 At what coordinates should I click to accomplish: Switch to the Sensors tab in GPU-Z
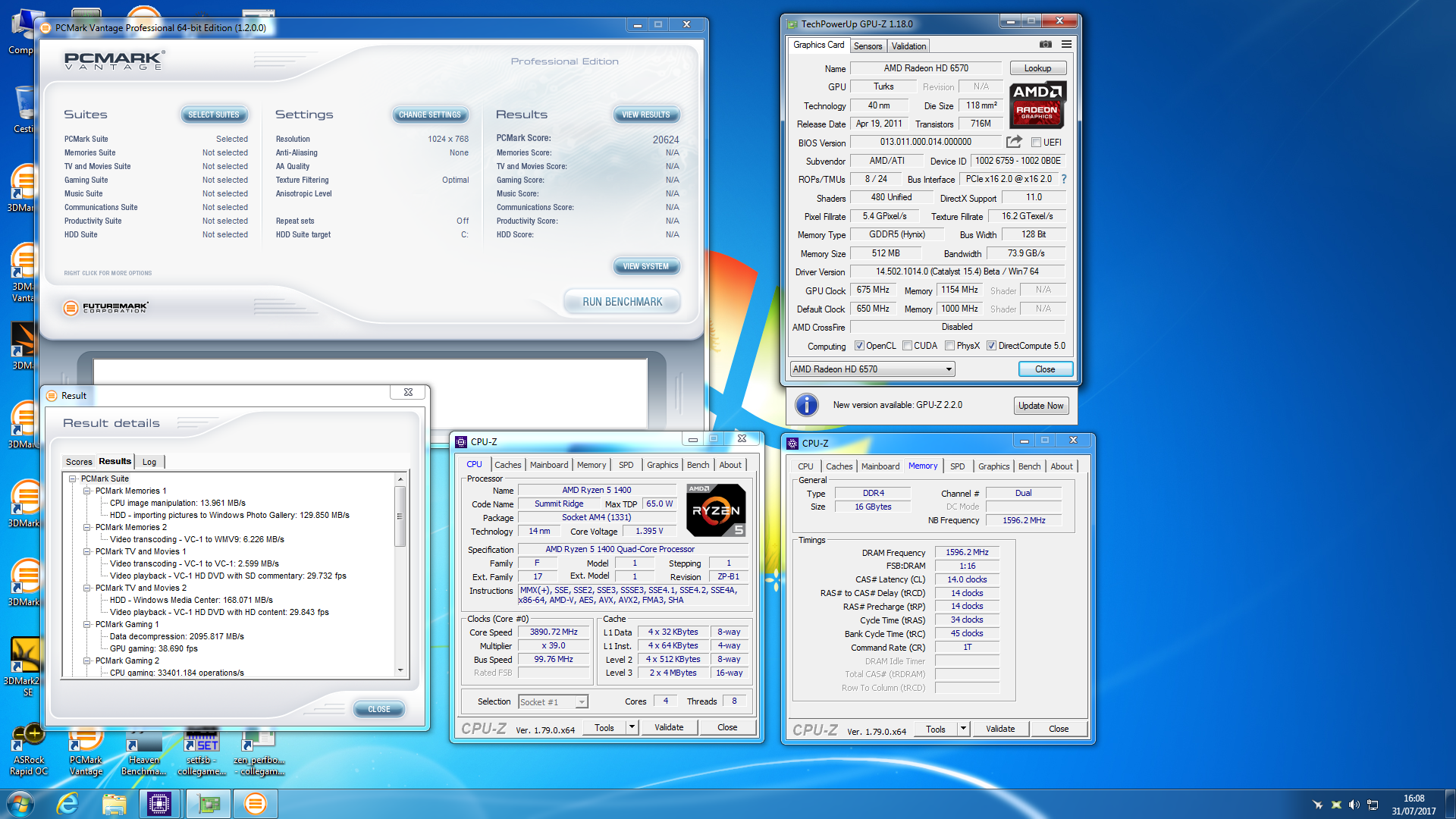[x=868, y=46]
